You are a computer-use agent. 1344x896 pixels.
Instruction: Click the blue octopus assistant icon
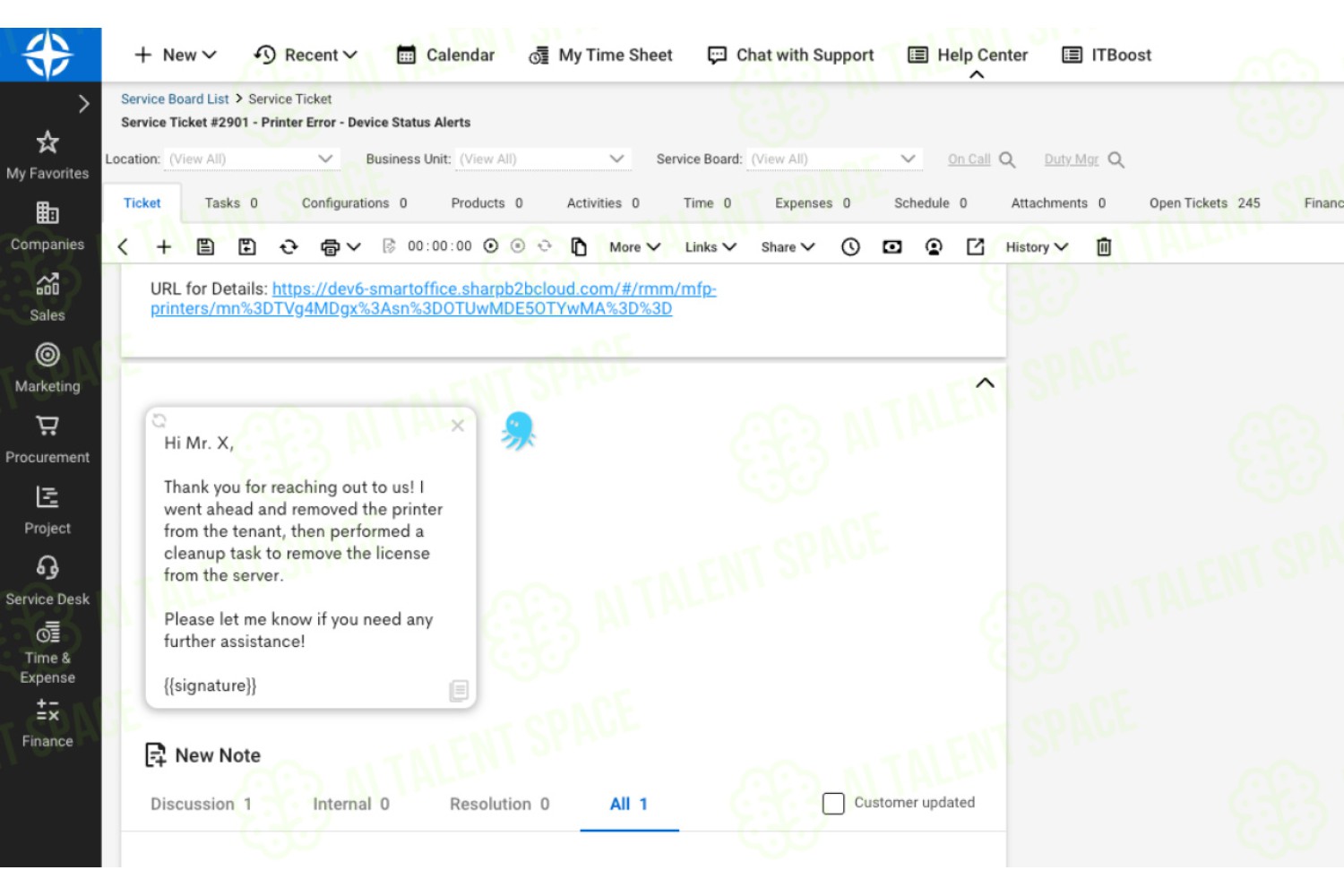519,431
